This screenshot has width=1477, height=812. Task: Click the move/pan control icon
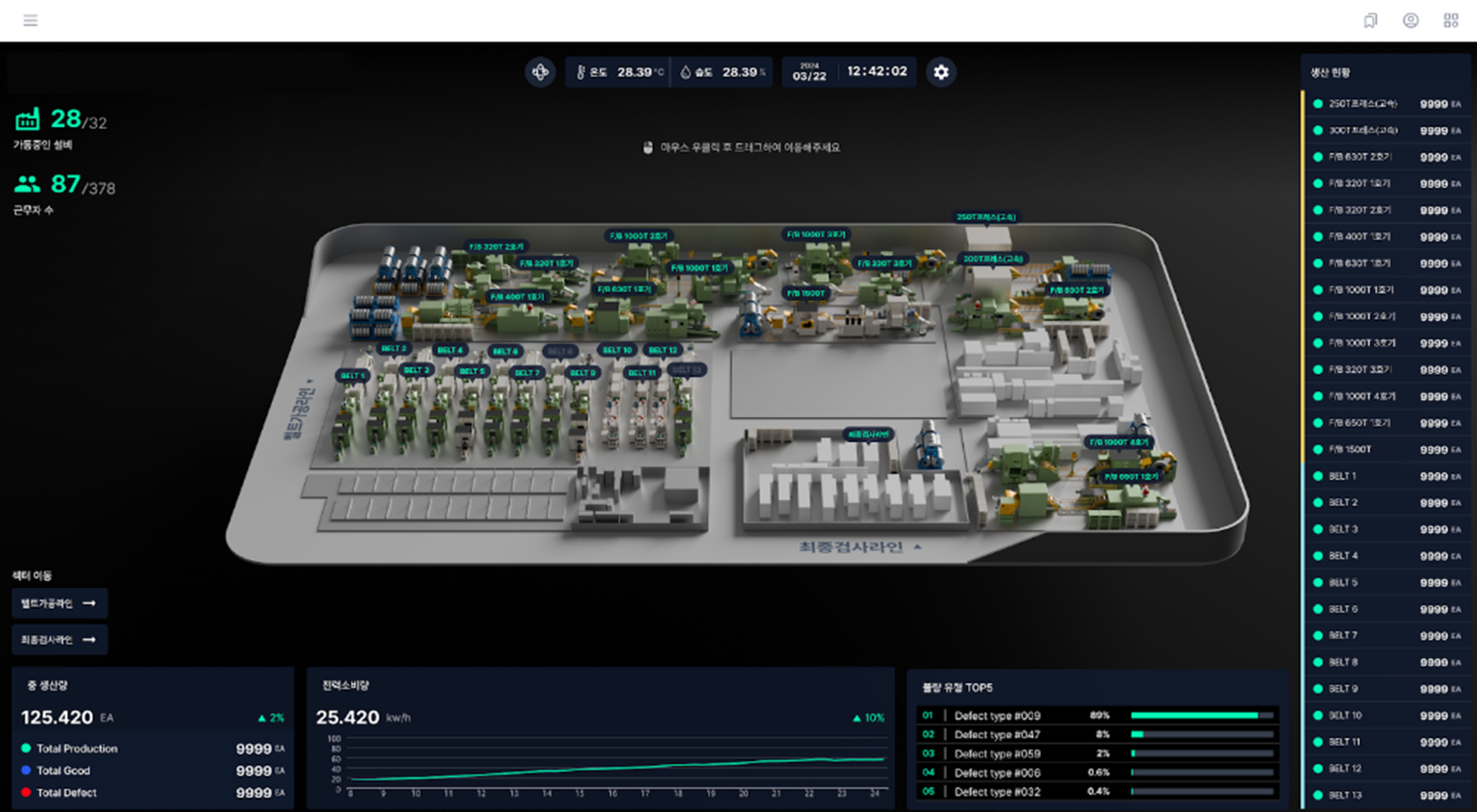(540, 72)
